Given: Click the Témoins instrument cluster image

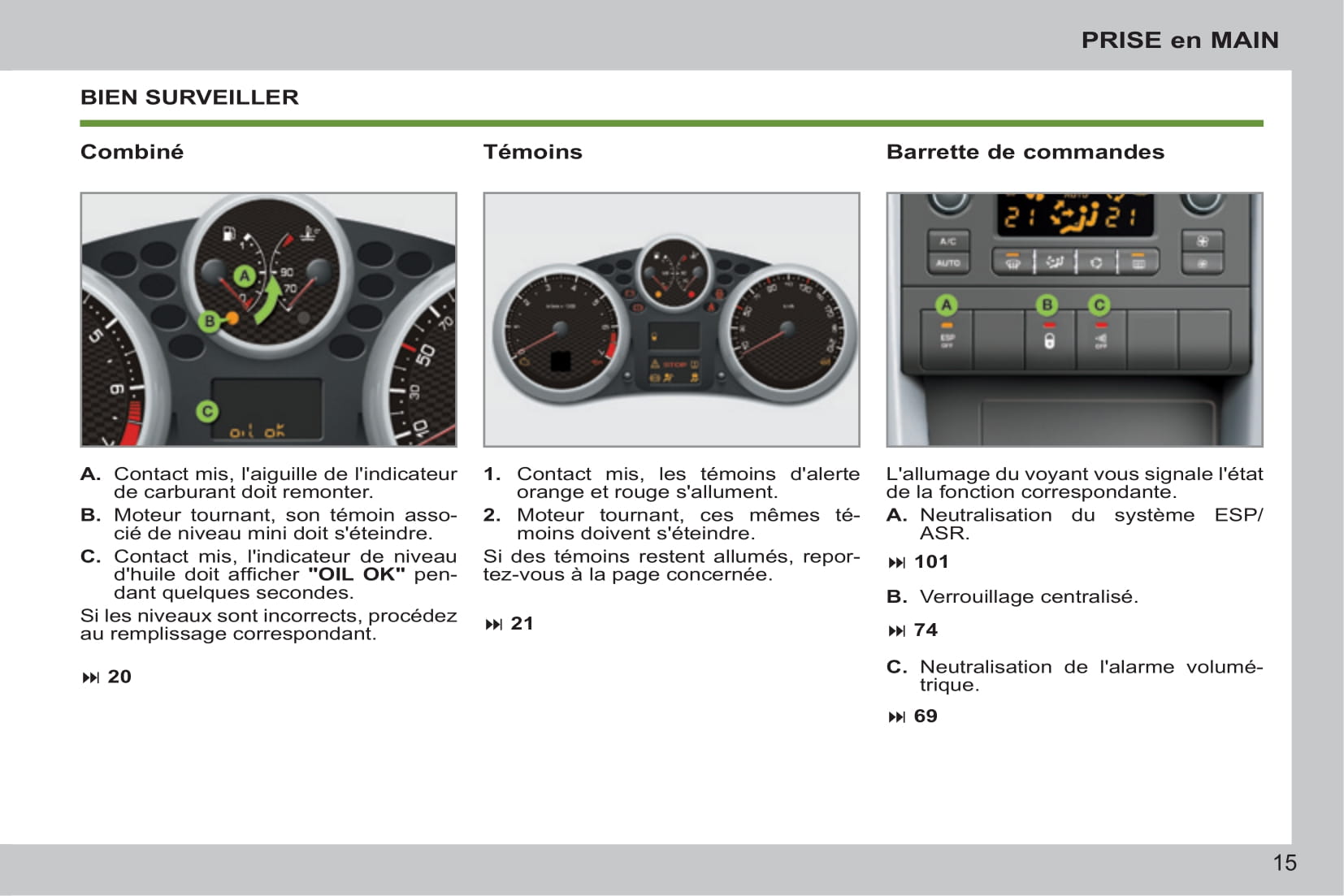Looking at the screenshot, I should click(x=671, y=319).
